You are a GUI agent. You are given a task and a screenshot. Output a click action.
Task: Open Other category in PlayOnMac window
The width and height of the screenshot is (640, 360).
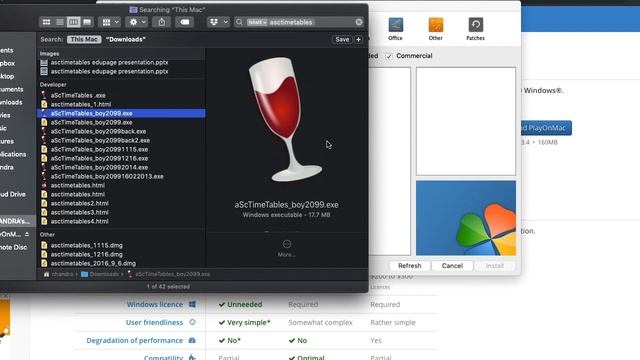click(x=436, y=29)
